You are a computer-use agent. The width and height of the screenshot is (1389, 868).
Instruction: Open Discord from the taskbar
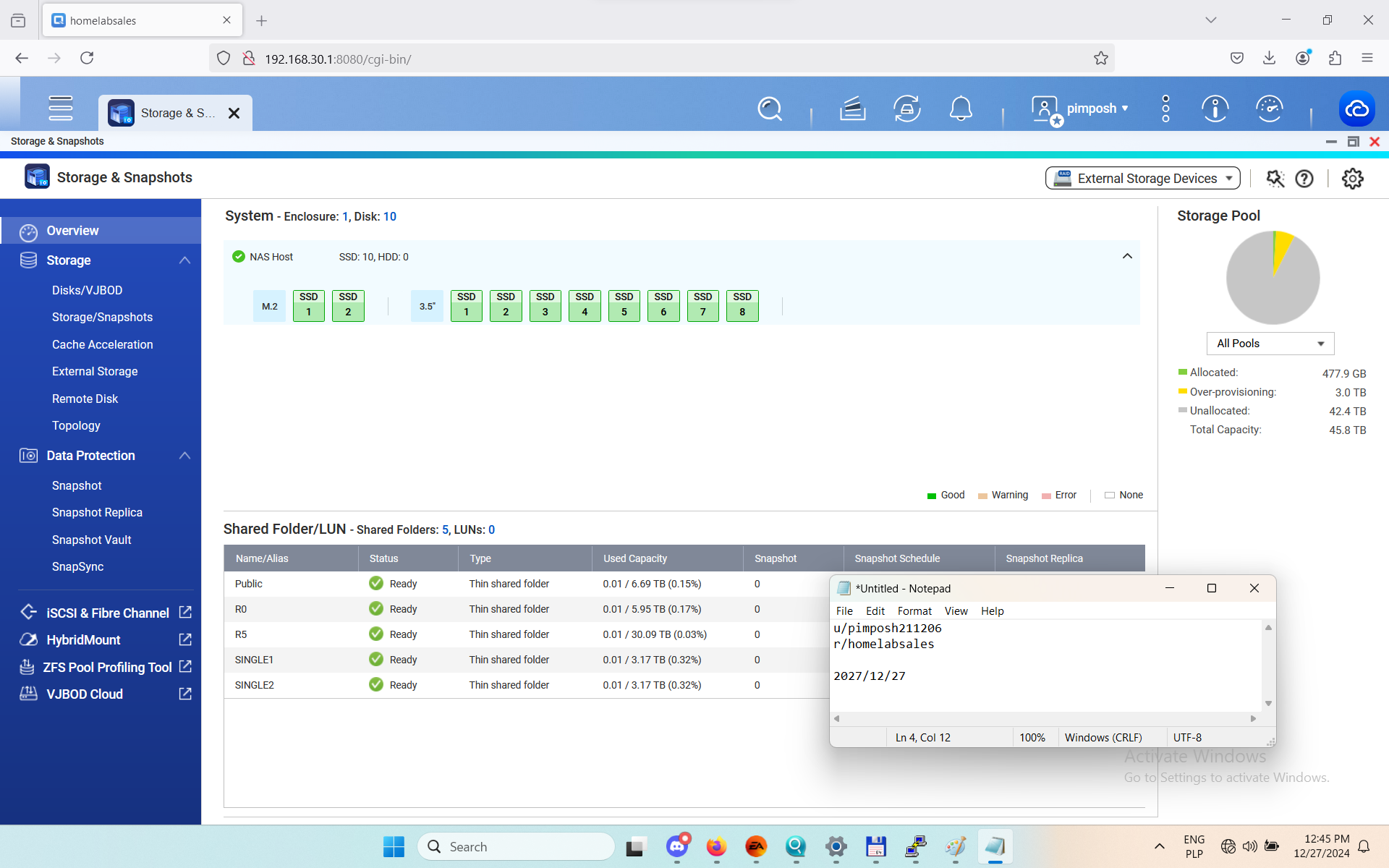tap(677, 846)
